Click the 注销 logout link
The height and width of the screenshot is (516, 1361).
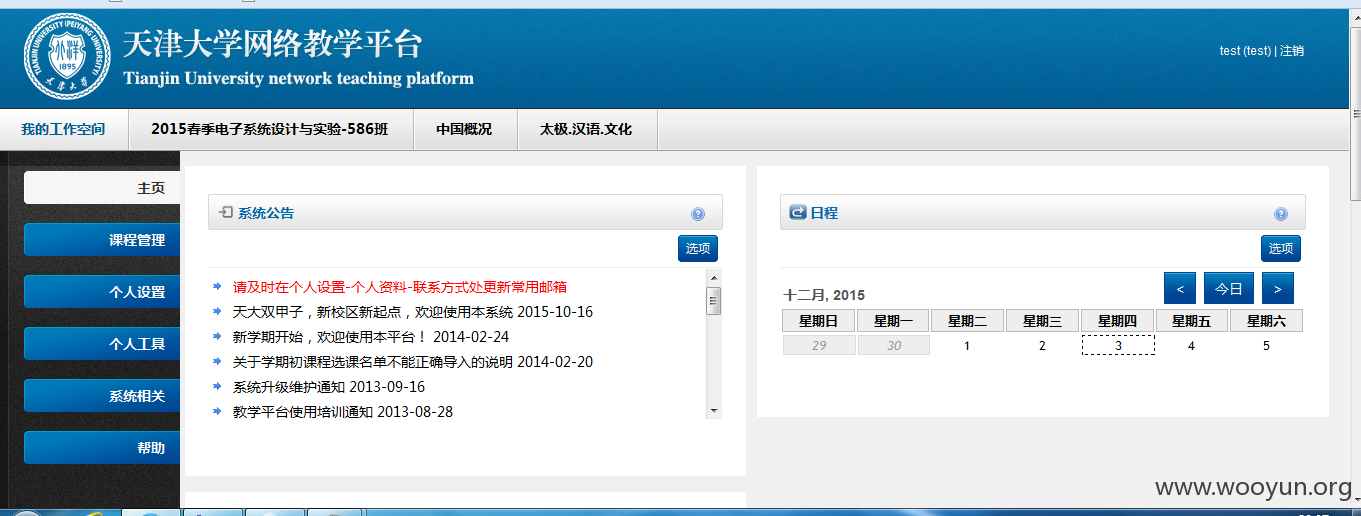click(x=1292, y=51)
